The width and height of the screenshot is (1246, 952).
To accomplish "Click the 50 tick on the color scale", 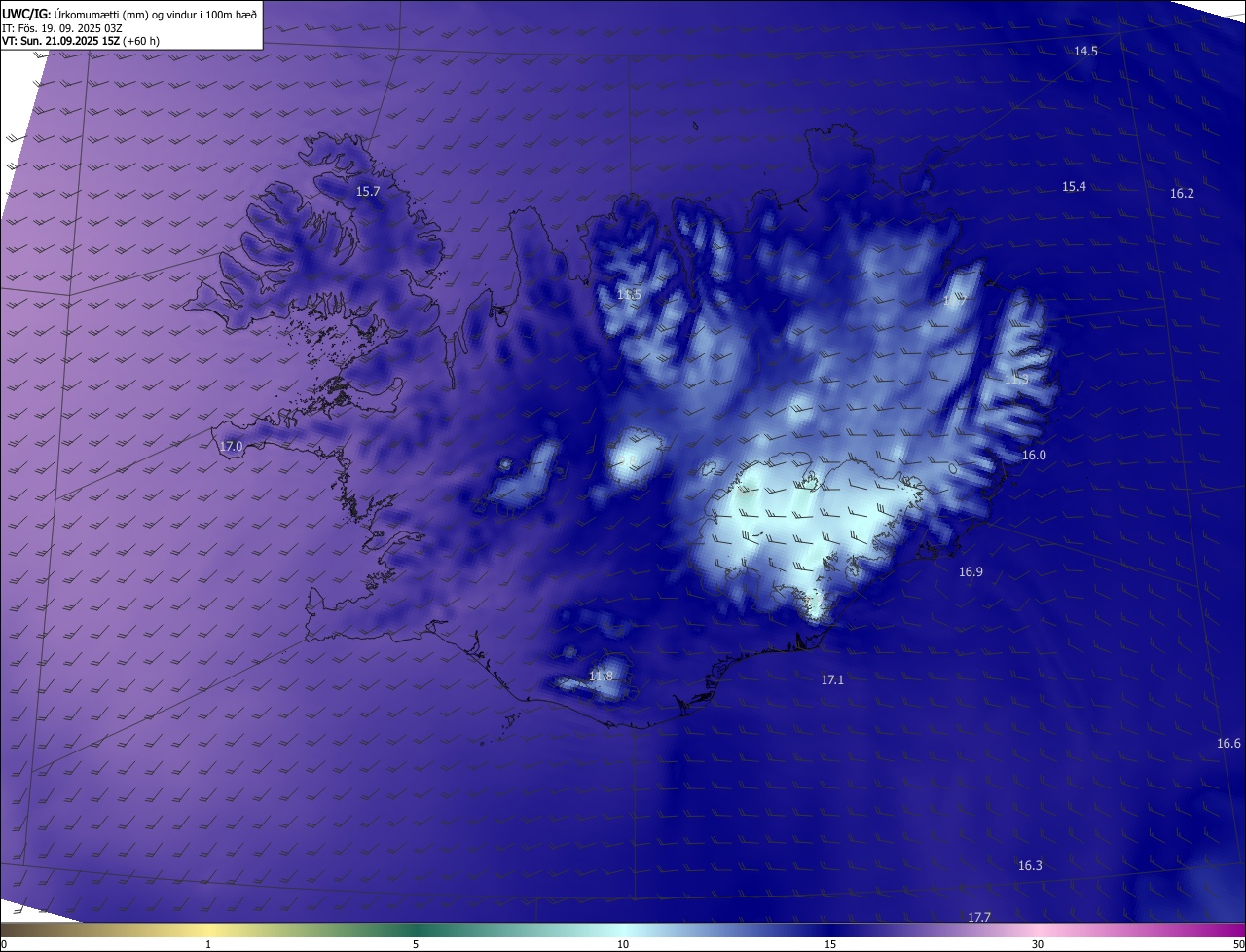I will (x=1238, y=944).
